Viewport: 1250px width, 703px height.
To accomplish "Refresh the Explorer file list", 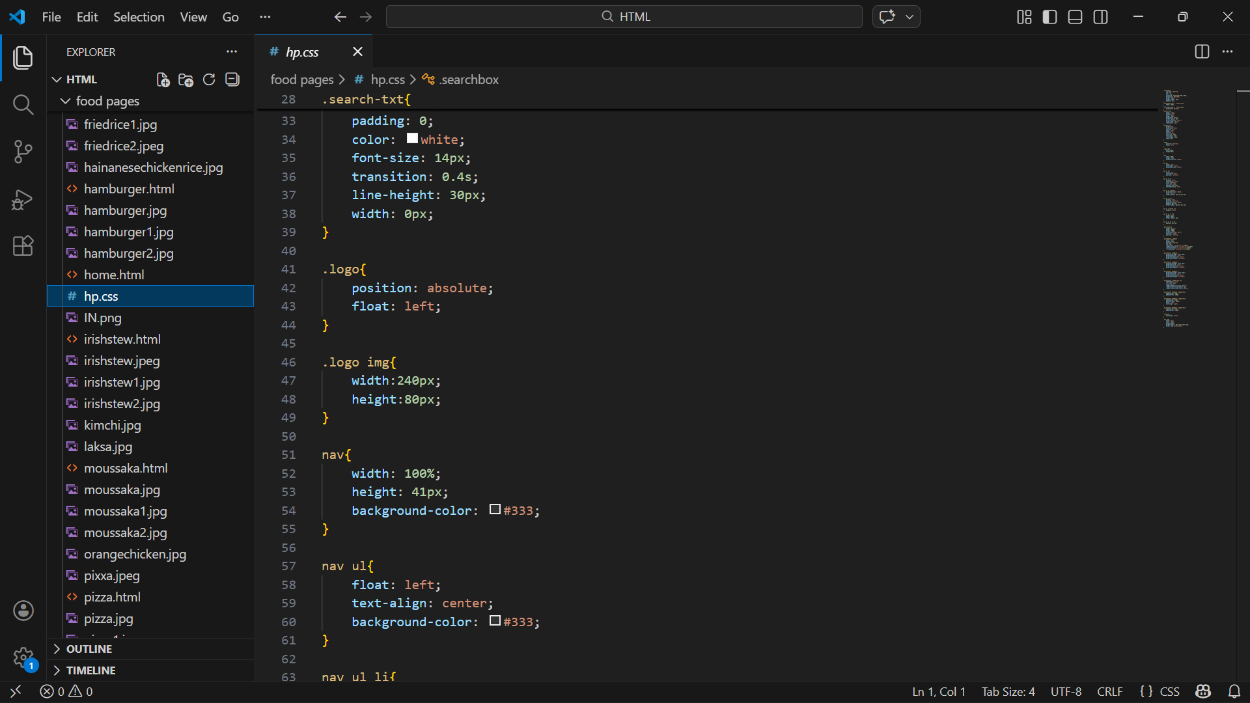I will coord(209,80).
